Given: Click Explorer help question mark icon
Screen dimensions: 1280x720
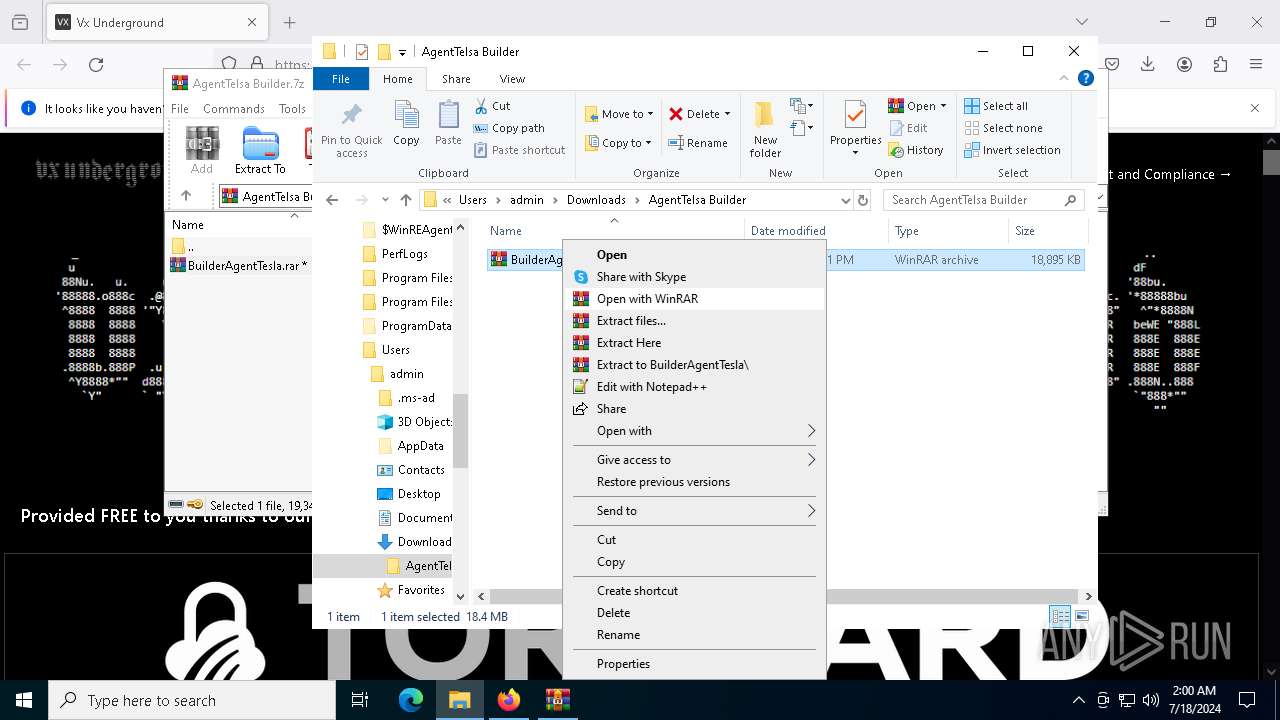Looking at the screenshot, I should coord(1086,78).
